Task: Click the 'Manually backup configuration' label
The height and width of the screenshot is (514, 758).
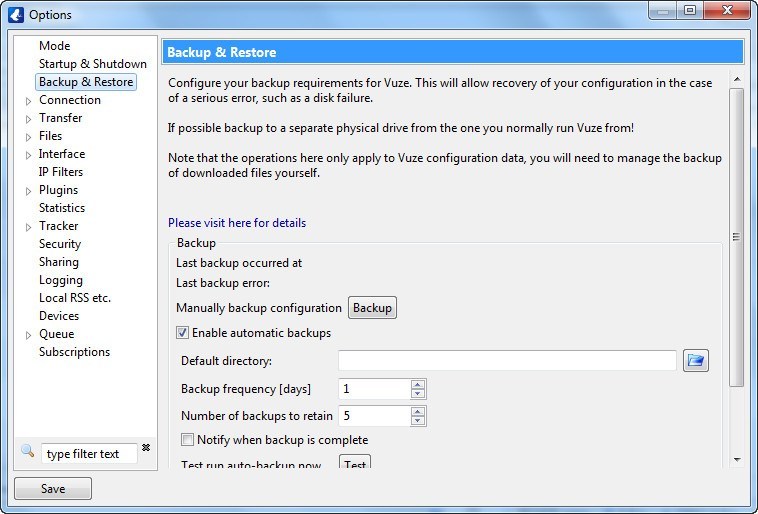Action: [x=259, y=308]
